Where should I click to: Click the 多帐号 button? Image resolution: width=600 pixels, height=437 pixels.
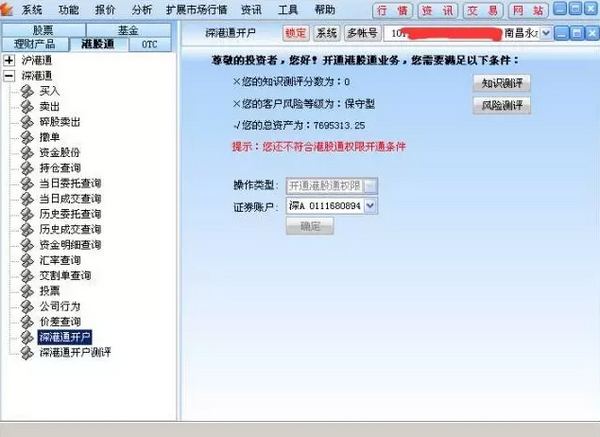(362, 33)
